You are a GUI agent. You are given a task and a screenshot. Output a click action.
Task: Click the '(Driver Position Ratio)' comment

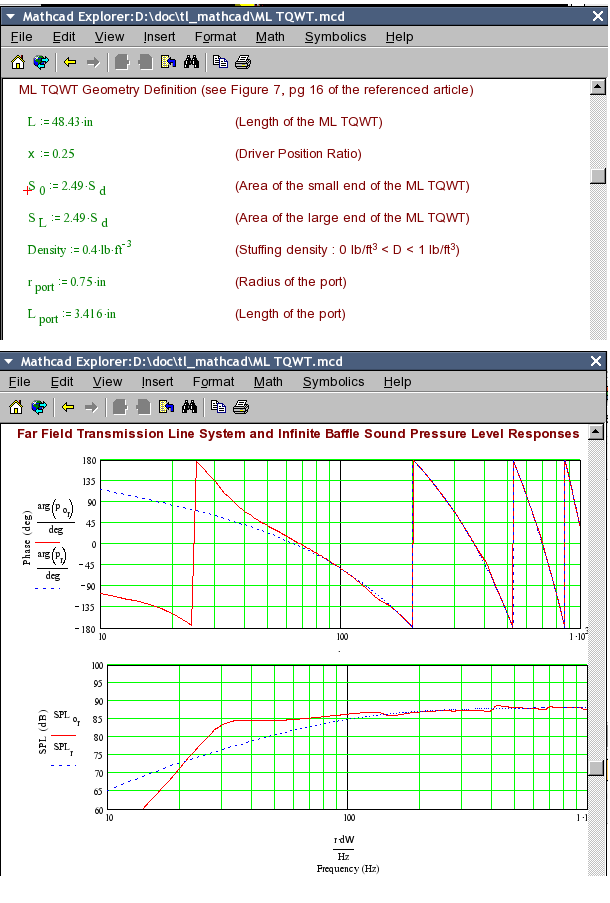[x=298, y=154]
